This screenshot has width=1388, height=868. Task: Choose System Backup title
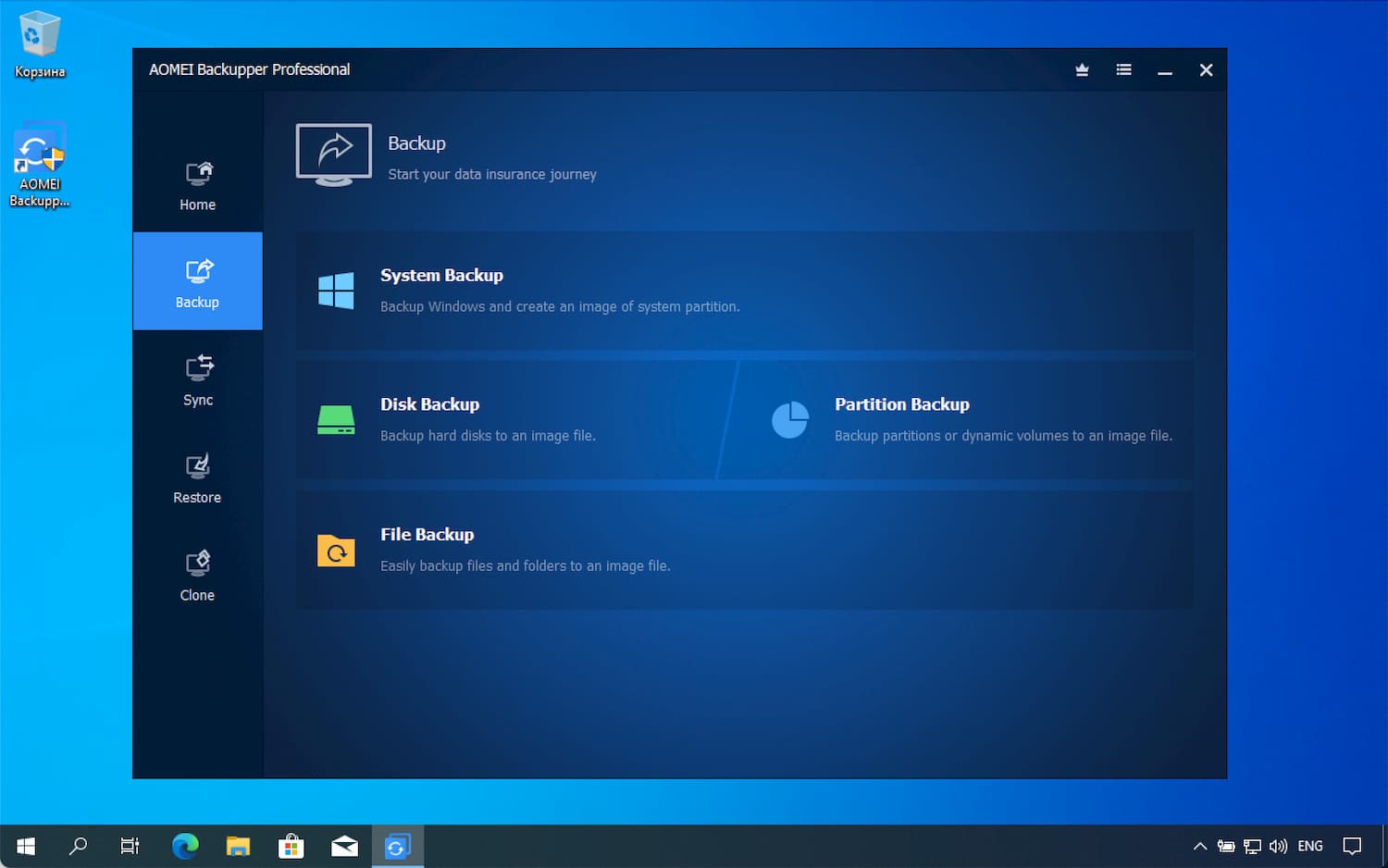pos(441,275)
